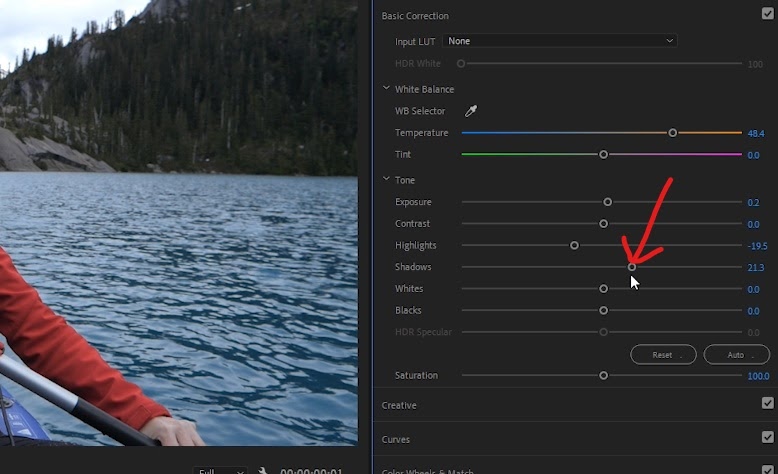The height and width of the screenshot is (474, 778).
Task: Collapse the Tone section chevron
Action: [x=386, y=179]
